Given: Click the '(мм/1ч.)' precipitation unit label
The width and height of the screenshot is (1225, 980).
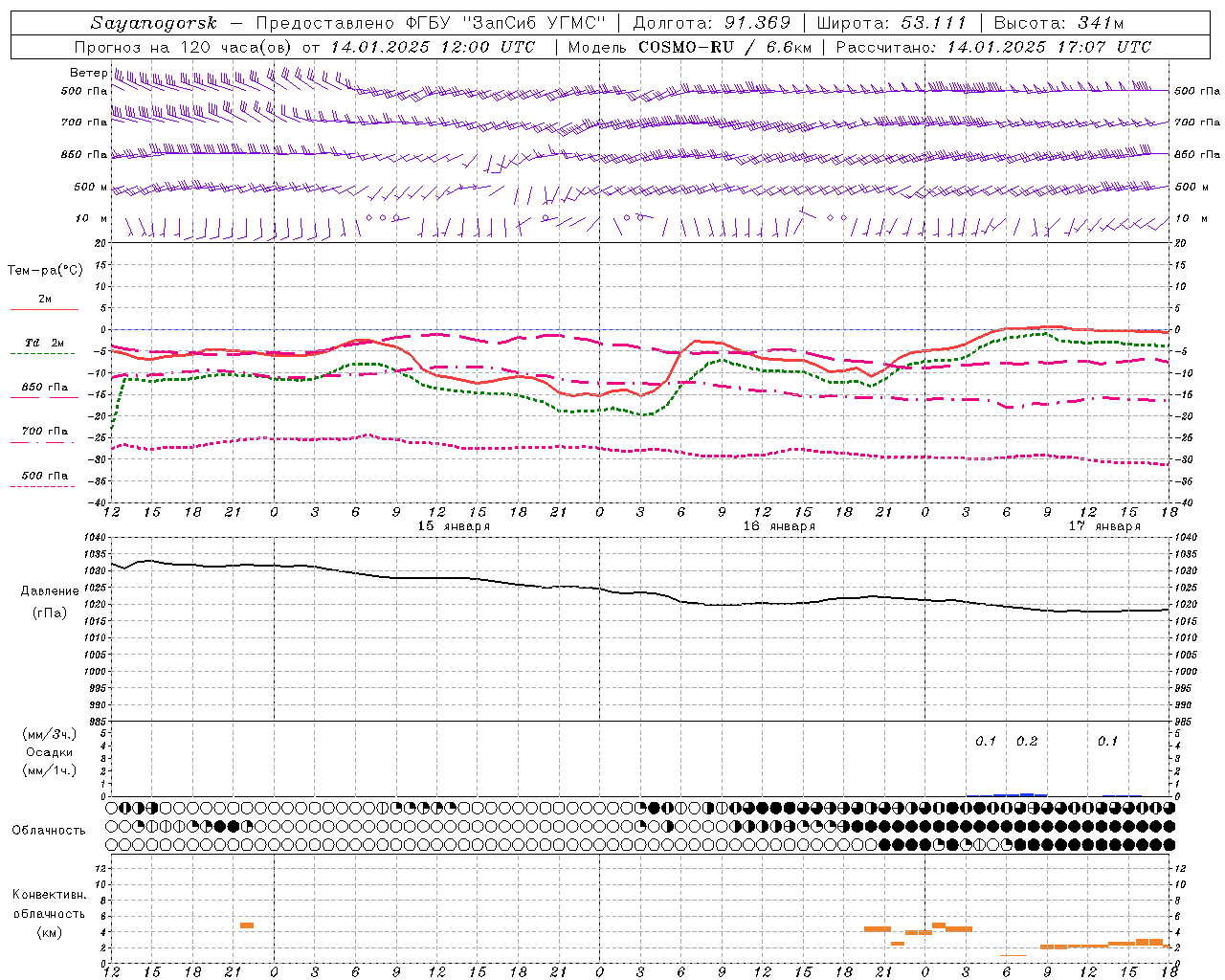Looking at the screenshot, I should [x=50, y=770].
